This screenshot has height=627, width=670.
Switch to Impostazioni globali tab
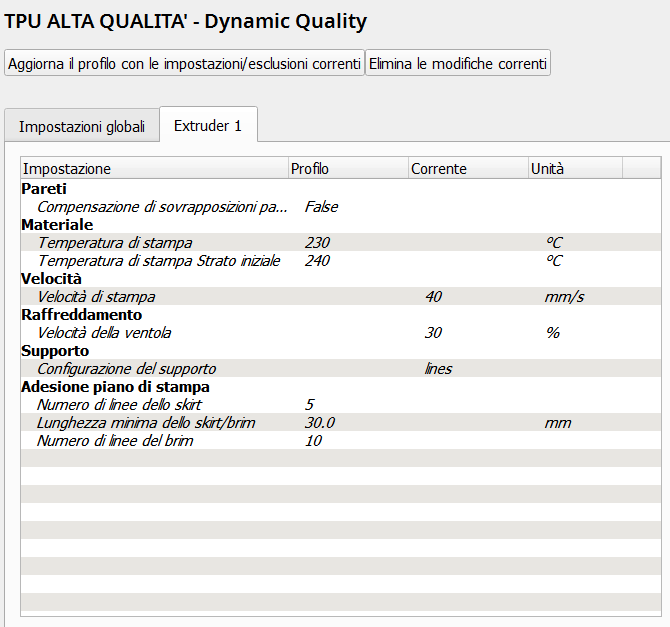tap(82, 127)
